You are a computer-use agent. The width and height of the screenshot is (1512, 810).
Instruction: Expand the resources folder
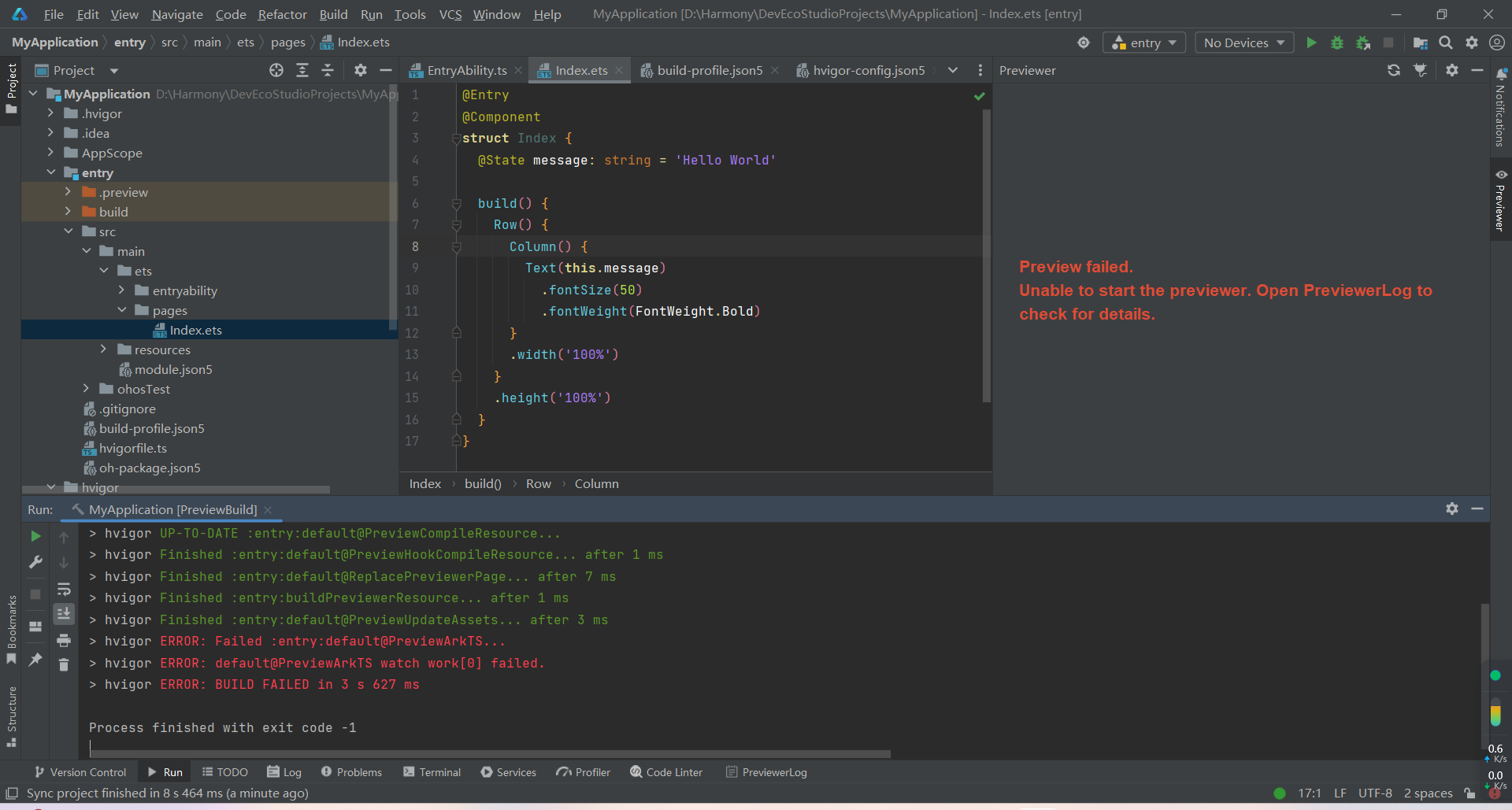point(103,350)
